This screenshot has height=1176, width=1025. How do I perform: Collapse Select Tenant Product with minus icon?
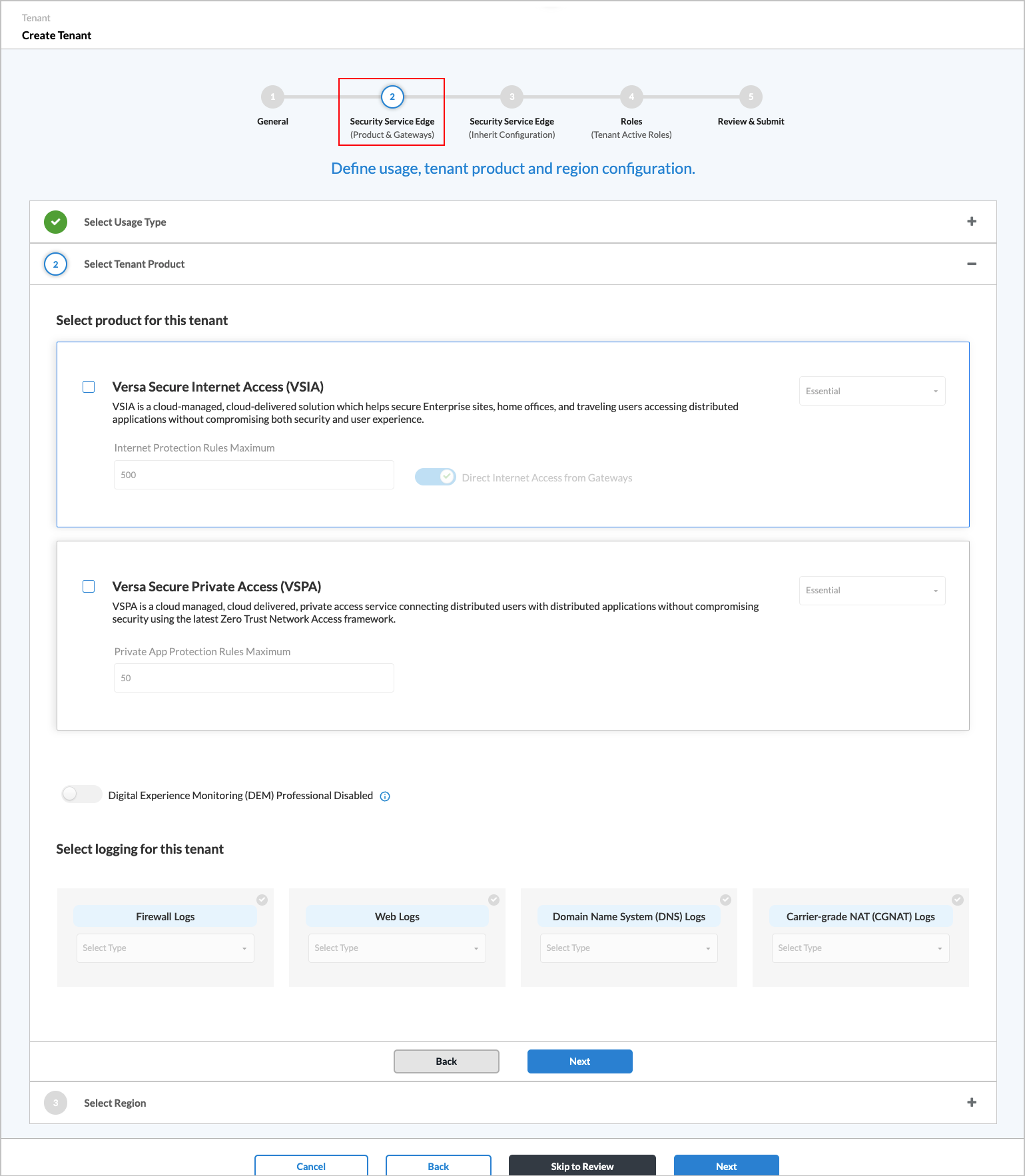click(x=972, y=264)
